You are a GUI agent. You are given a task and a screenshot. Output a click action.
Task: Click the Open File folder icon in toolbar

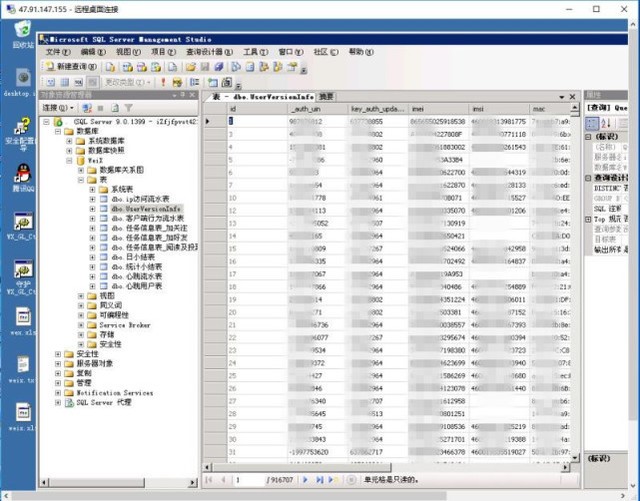pos(189,66)
